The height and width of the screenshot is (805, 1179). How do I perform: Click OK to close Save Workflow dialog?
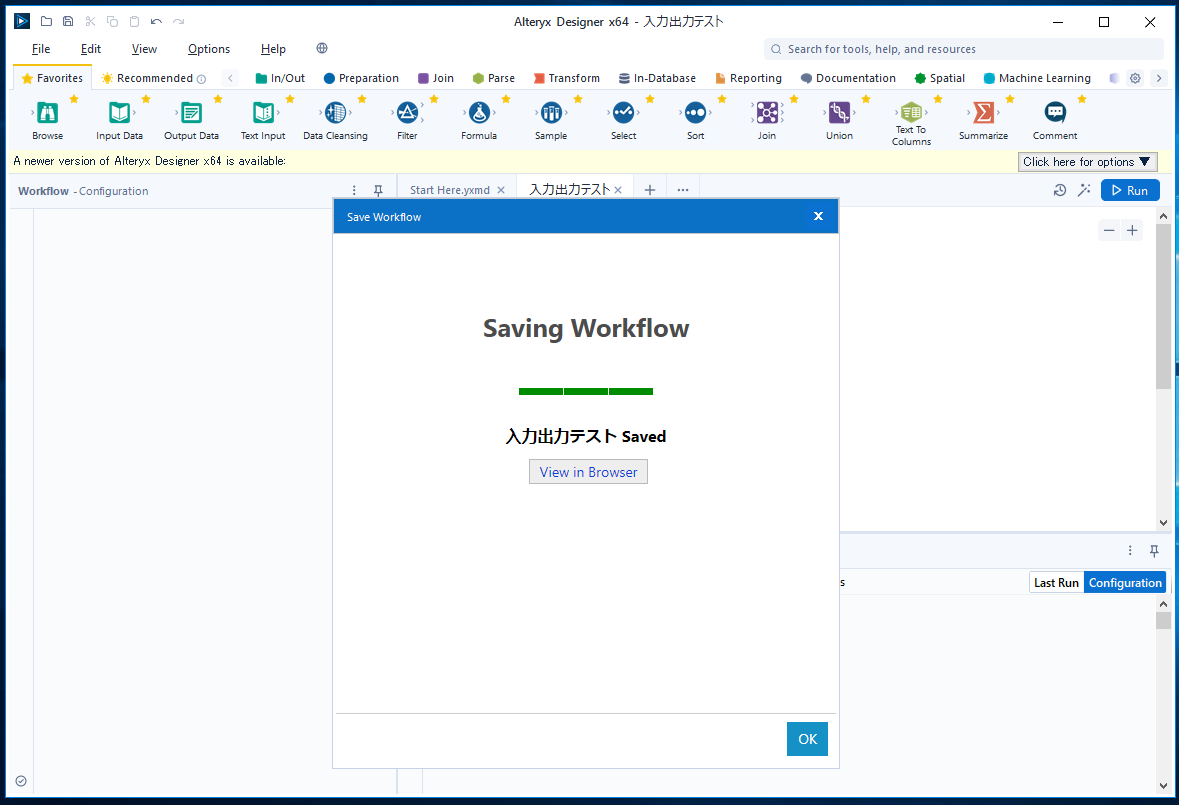coord(807,738)
